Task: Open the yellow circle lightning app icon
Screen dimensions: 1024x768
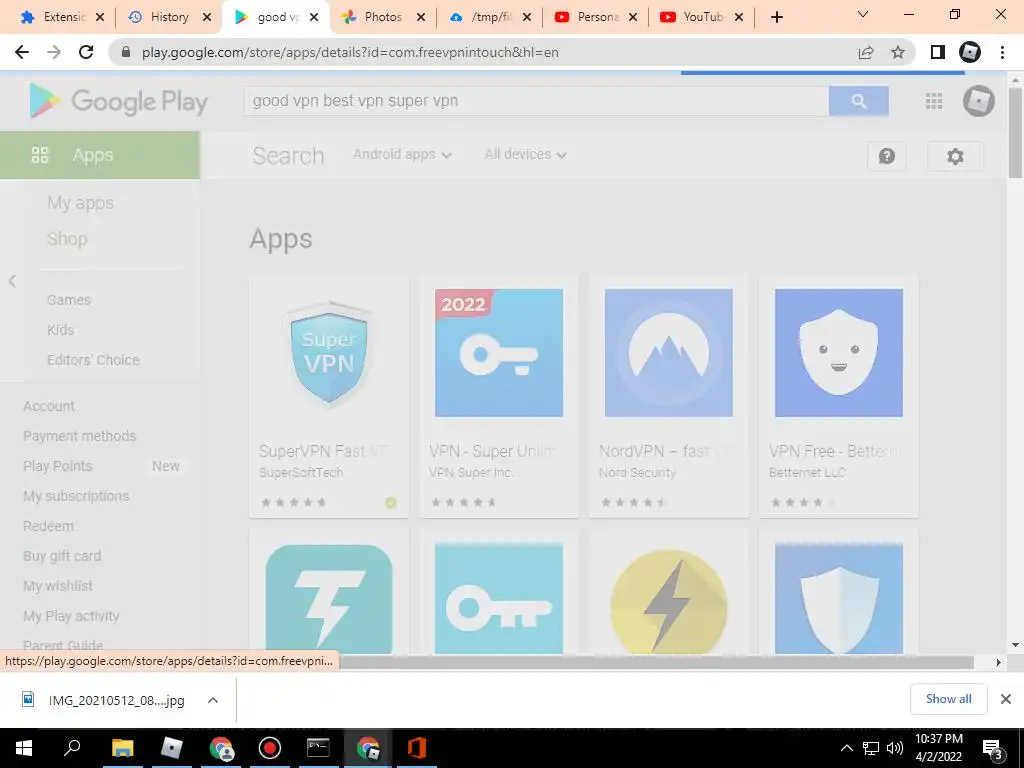Action: click(x=669, y=601)
